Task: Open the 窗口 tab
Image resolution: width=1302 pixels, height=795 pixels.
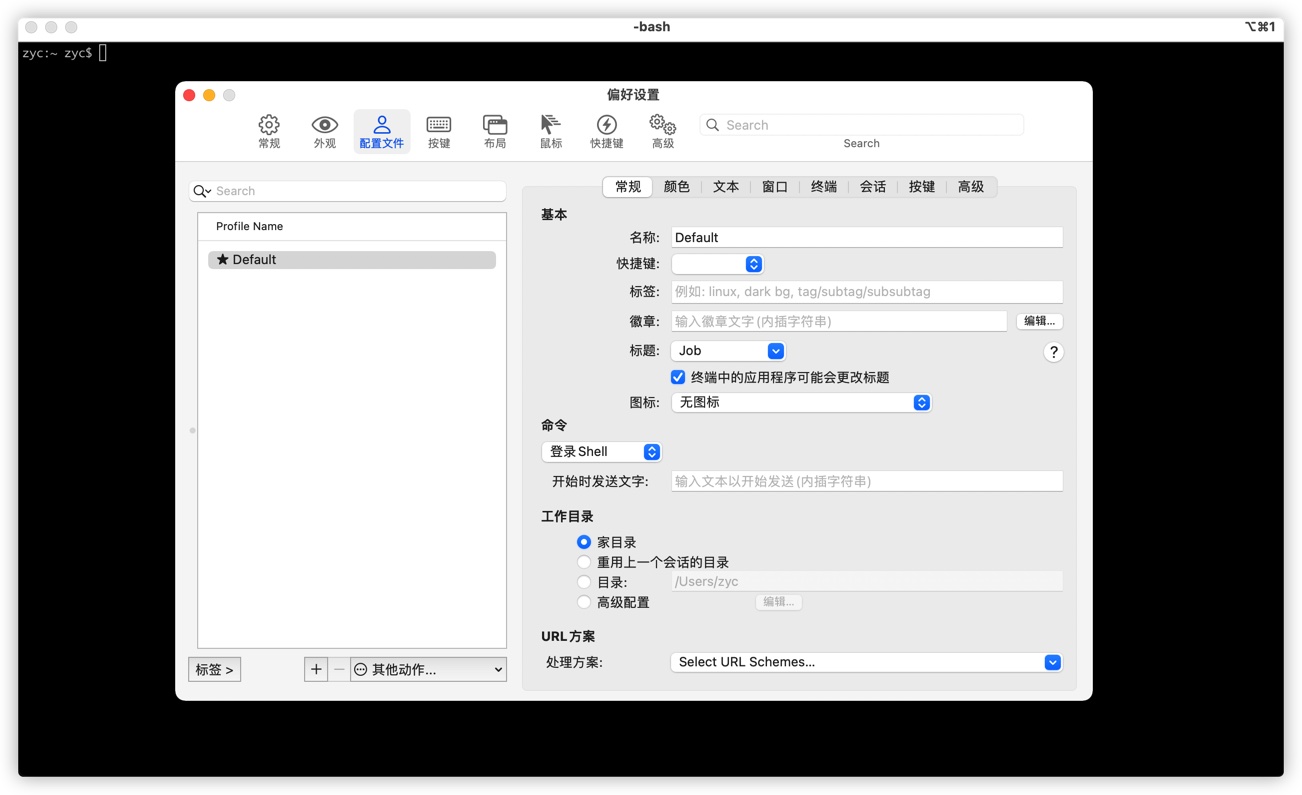Action: tap(774, 186)
